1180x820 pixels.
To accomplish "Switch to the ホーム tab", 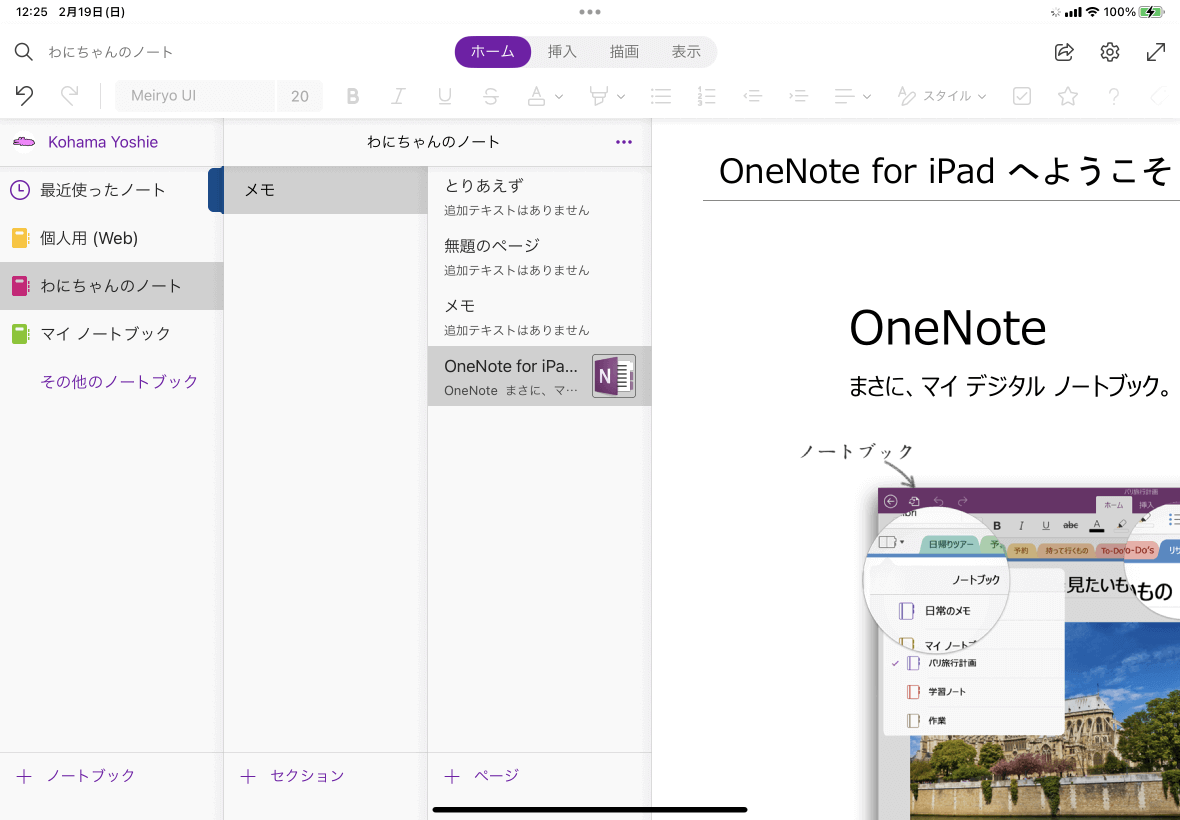I will point(493,52).
